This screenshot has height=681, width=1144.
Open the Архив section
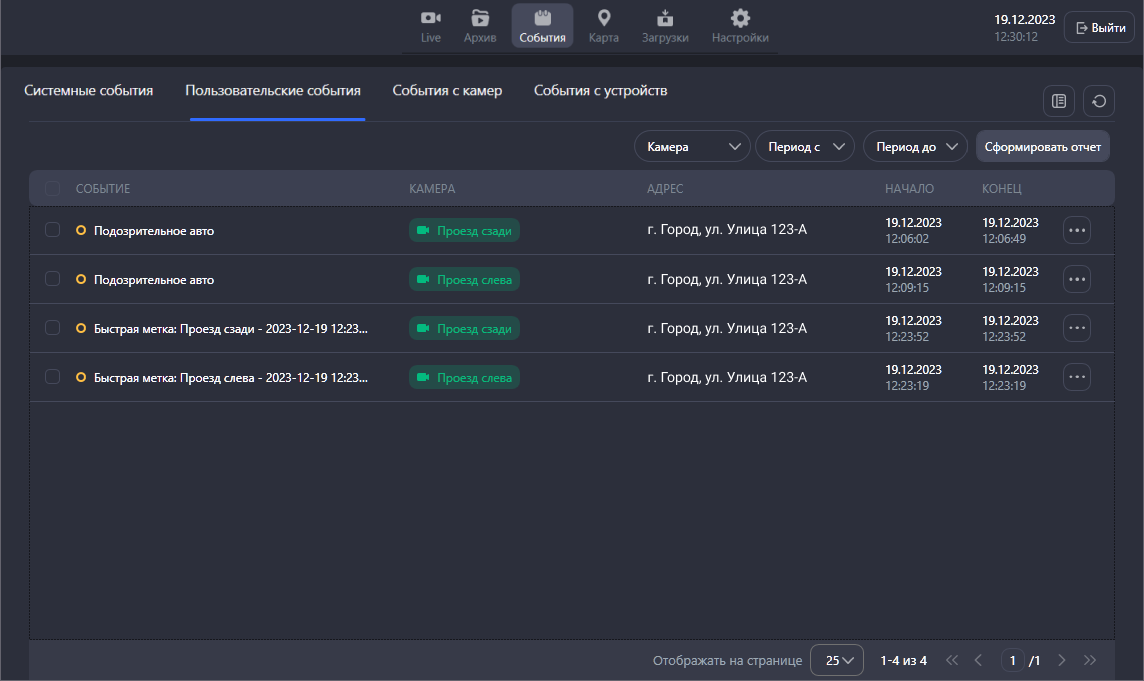point(480,26)
